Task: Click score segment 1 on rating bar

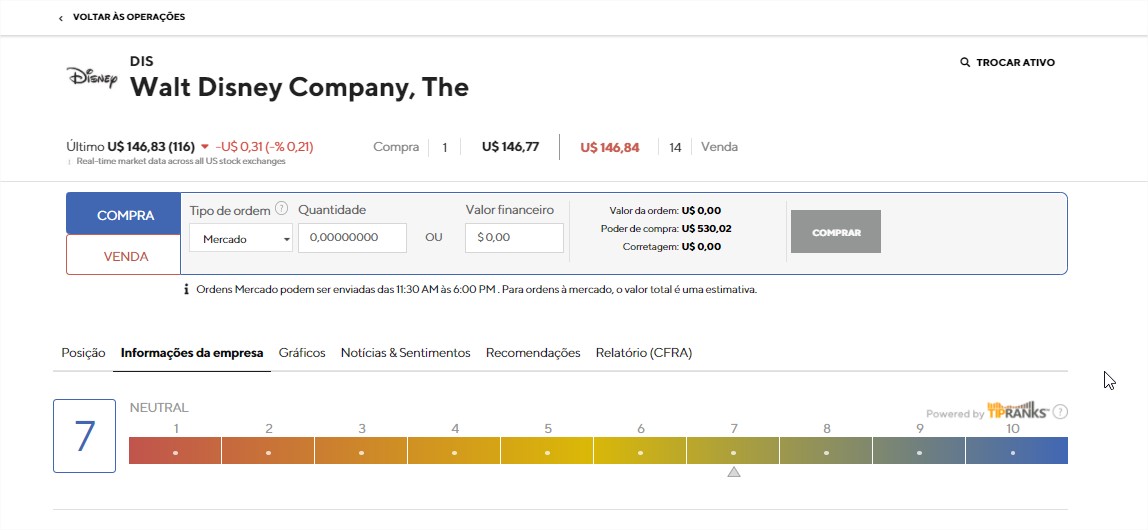Action: coord(176,451)
